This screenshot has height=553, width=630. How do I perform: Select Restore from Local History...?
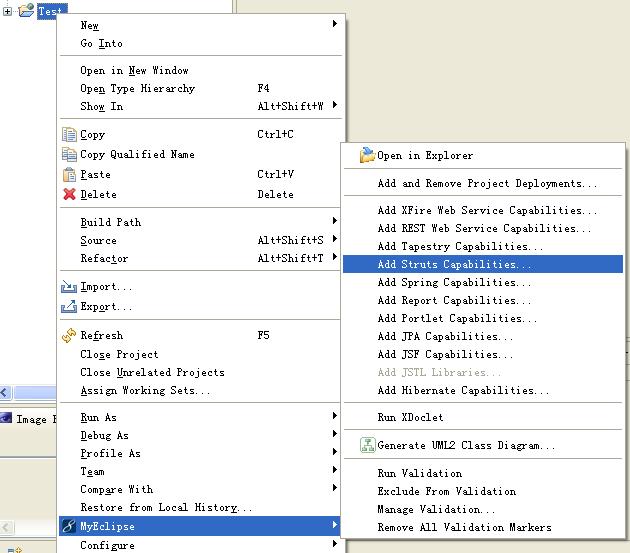pyautogui.click(x=200, y=507)
